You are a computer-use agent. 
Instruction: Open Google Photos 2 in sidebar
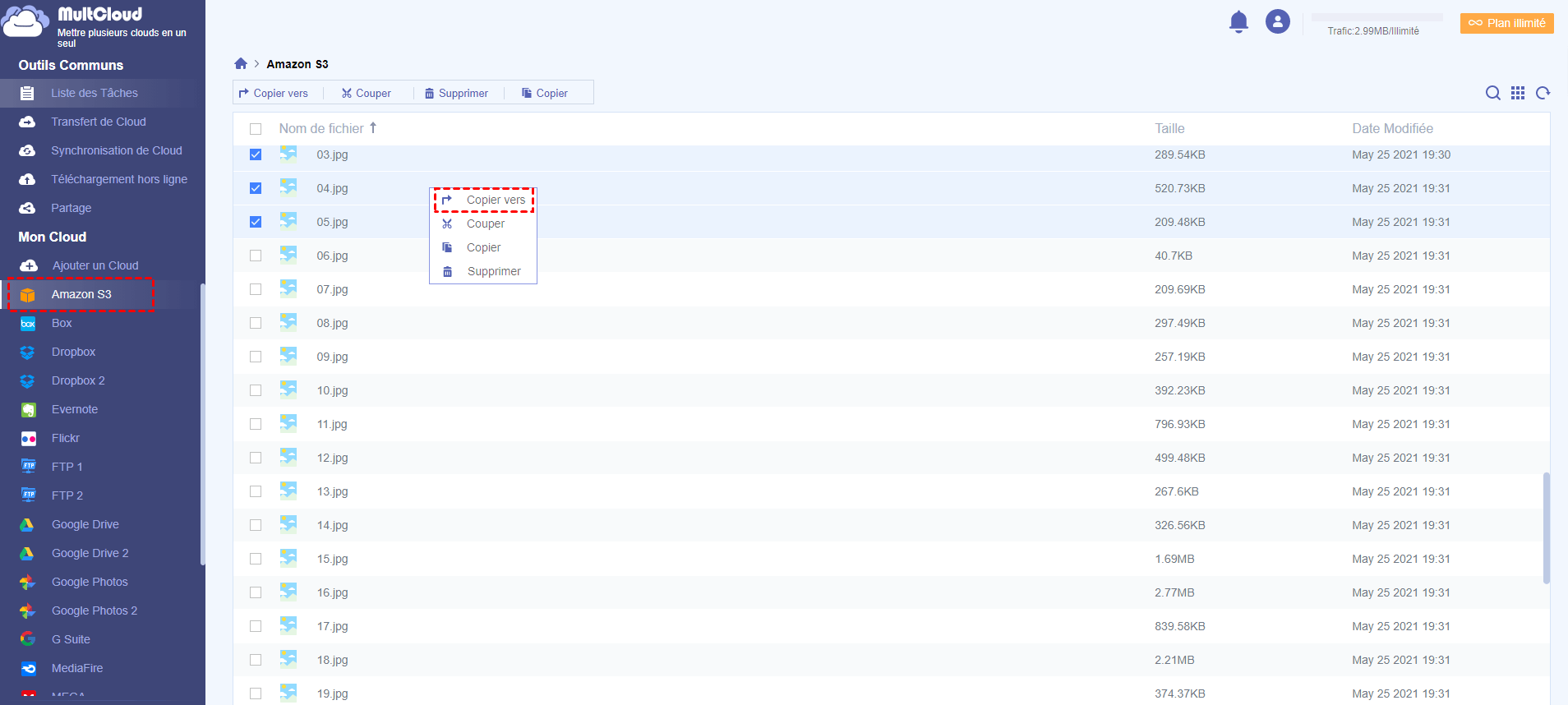(x=95, y=611)
